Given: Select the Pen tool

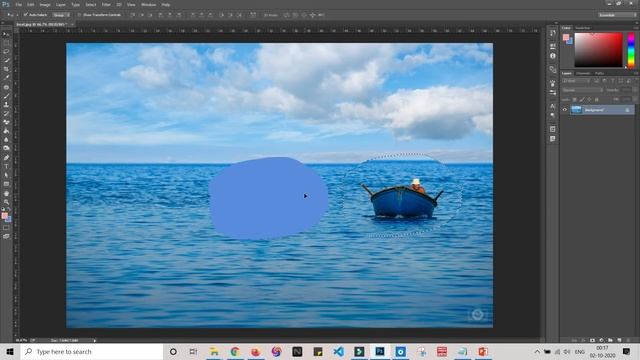Looking at the screenshot, I should click(6, 158).
